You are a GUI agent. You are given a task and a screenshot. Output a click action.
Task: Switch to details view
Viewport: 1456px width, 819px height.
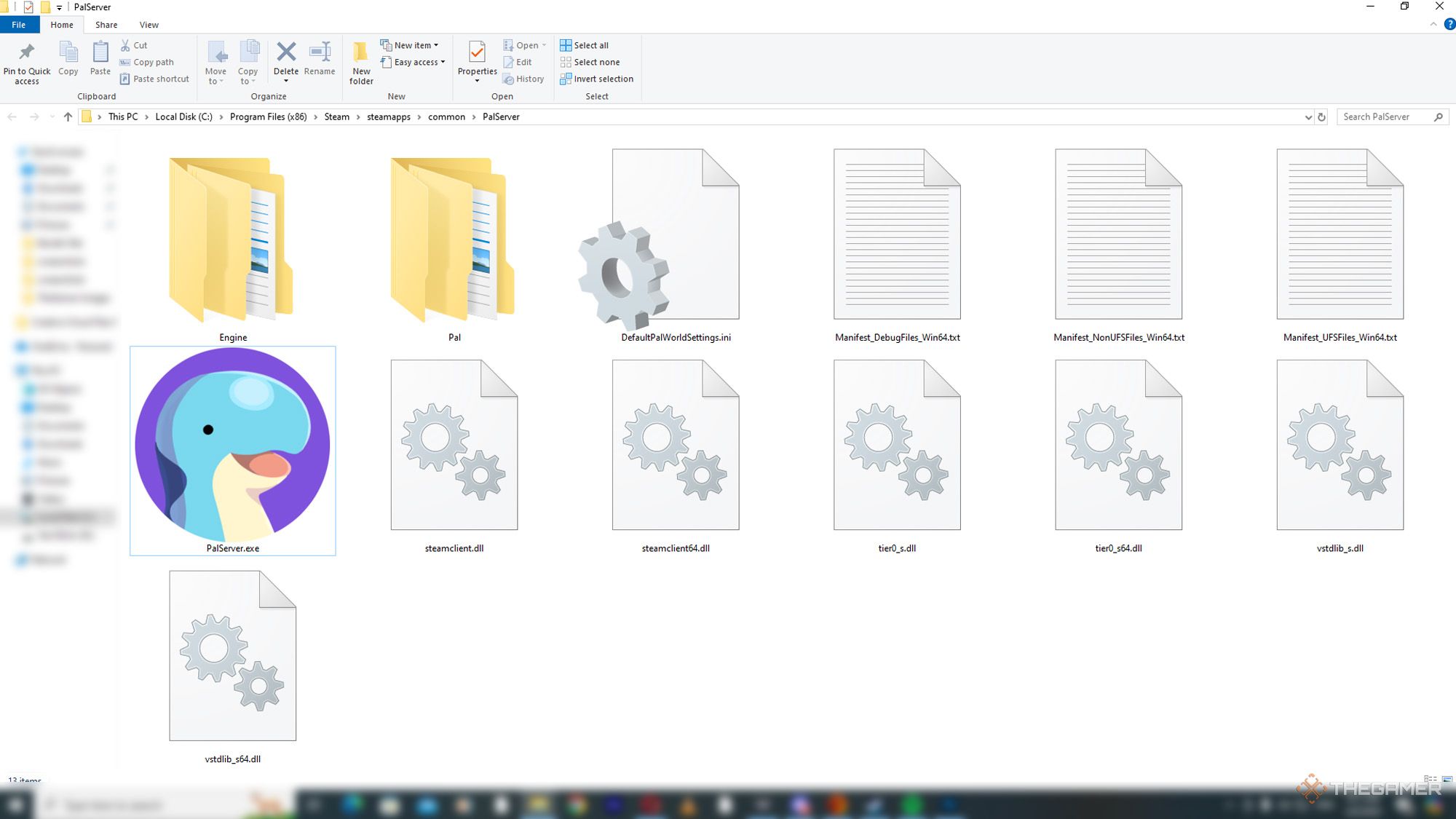tap(1431, 779)
